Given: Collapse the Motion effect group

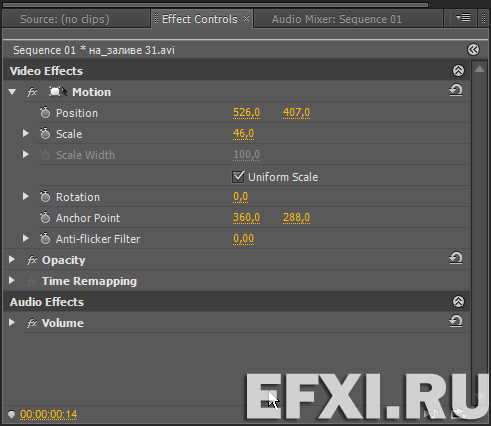Looking at the screenshot, I should [x=12, y=92].
